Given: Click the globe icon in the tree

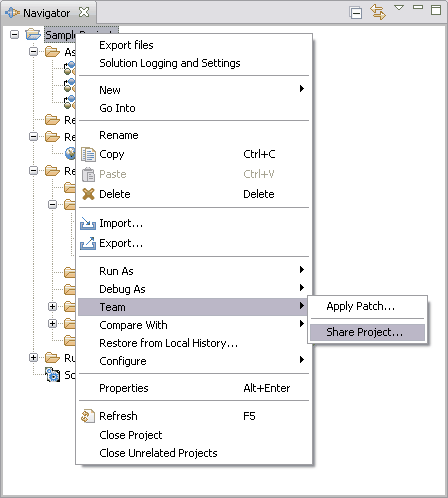Looking at the screenshot, I should coord(71,153).
